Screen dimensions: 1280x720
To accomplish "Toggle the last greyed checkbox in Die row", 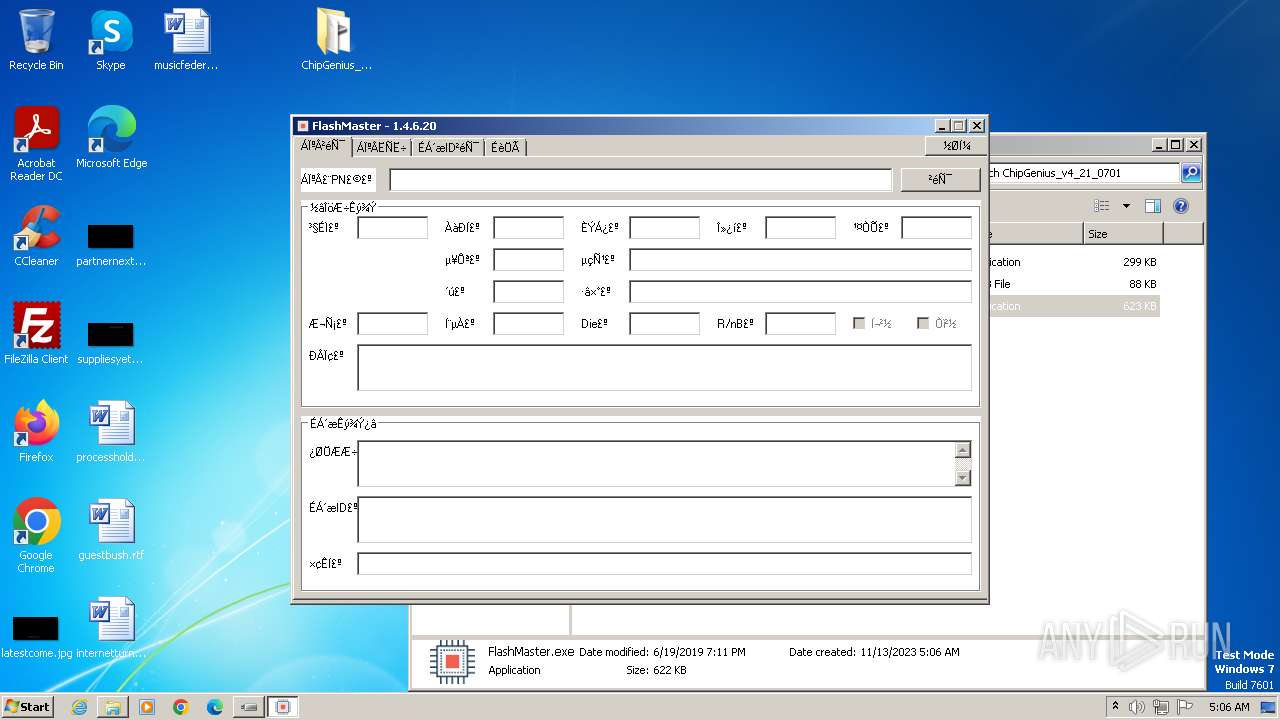I will [x=923, y=323].
